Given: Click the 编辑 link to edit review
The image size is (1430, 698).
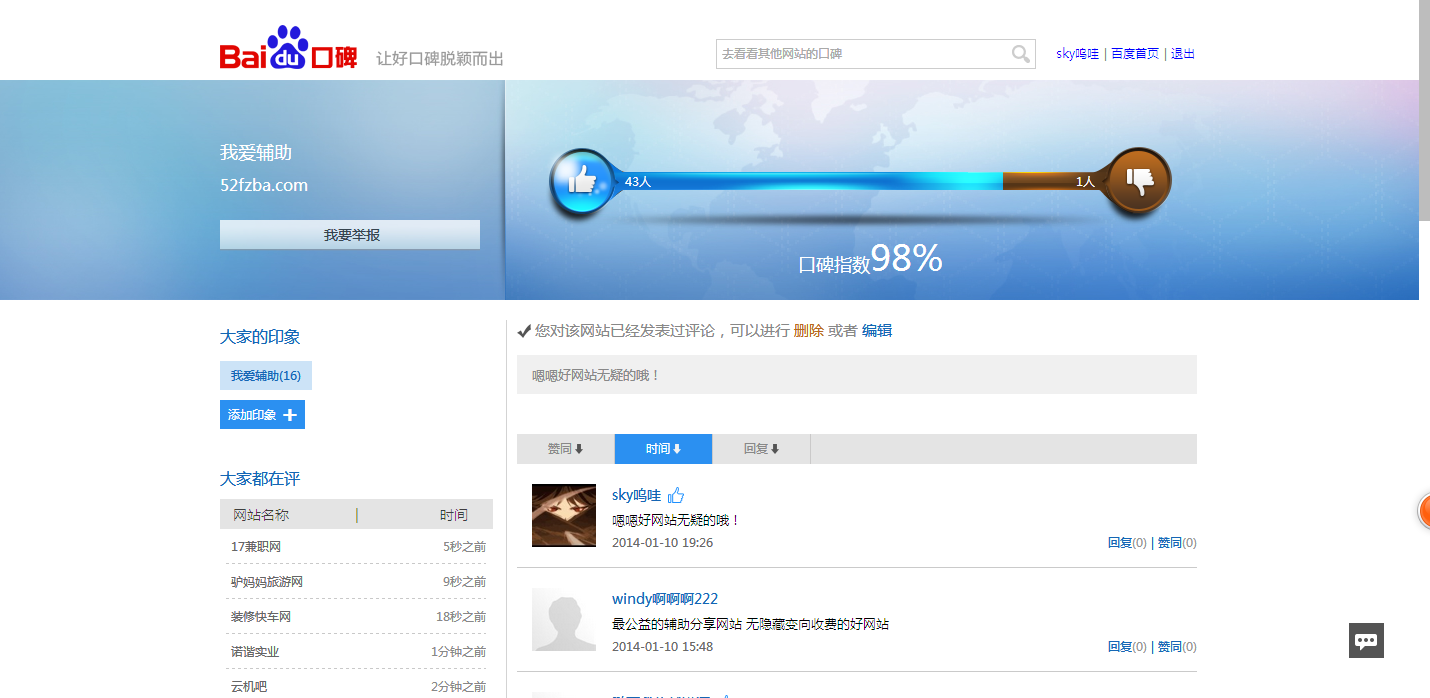Looking at the screenshot, I should (x=877, y=331).
